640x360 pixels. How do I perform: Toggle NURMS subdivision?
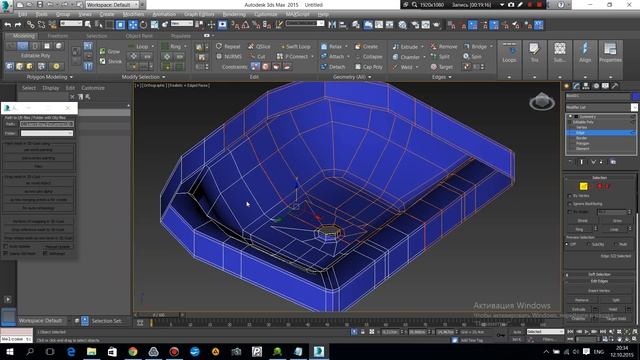pos(229,57)
